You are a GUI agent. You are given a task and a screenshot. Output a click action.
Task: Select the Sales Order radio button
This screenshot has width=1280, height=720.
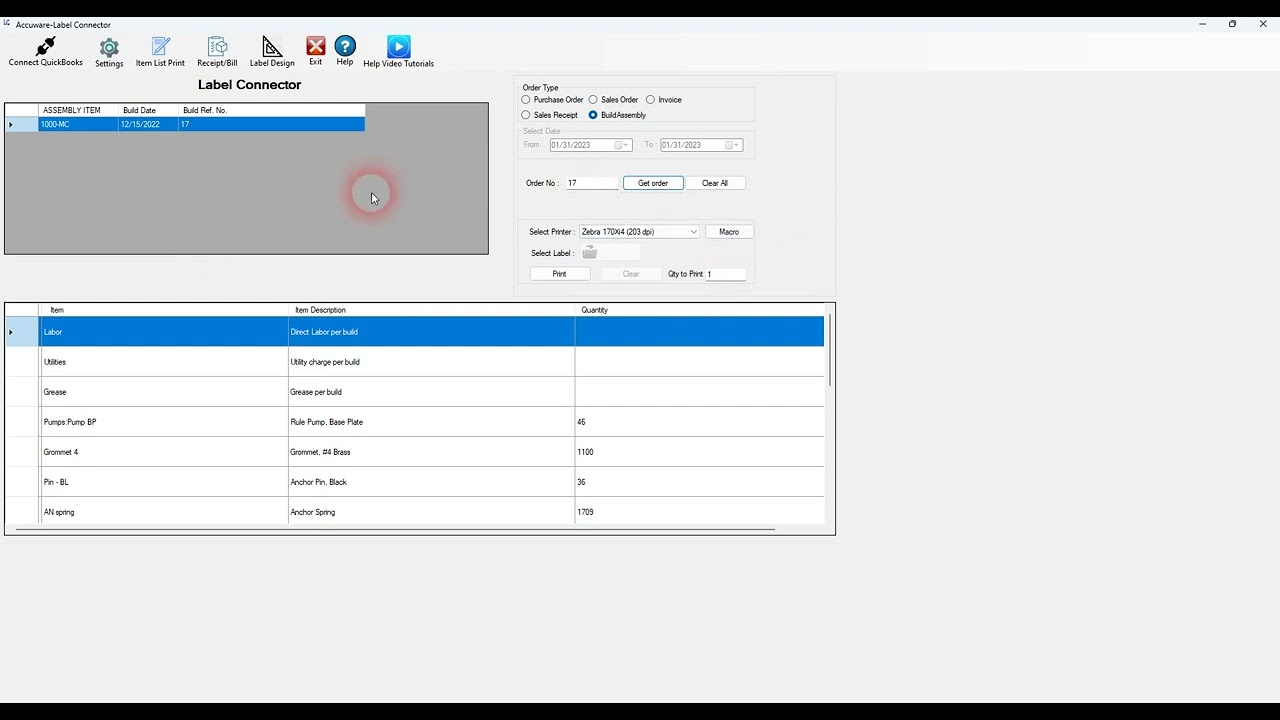(593, 100)
